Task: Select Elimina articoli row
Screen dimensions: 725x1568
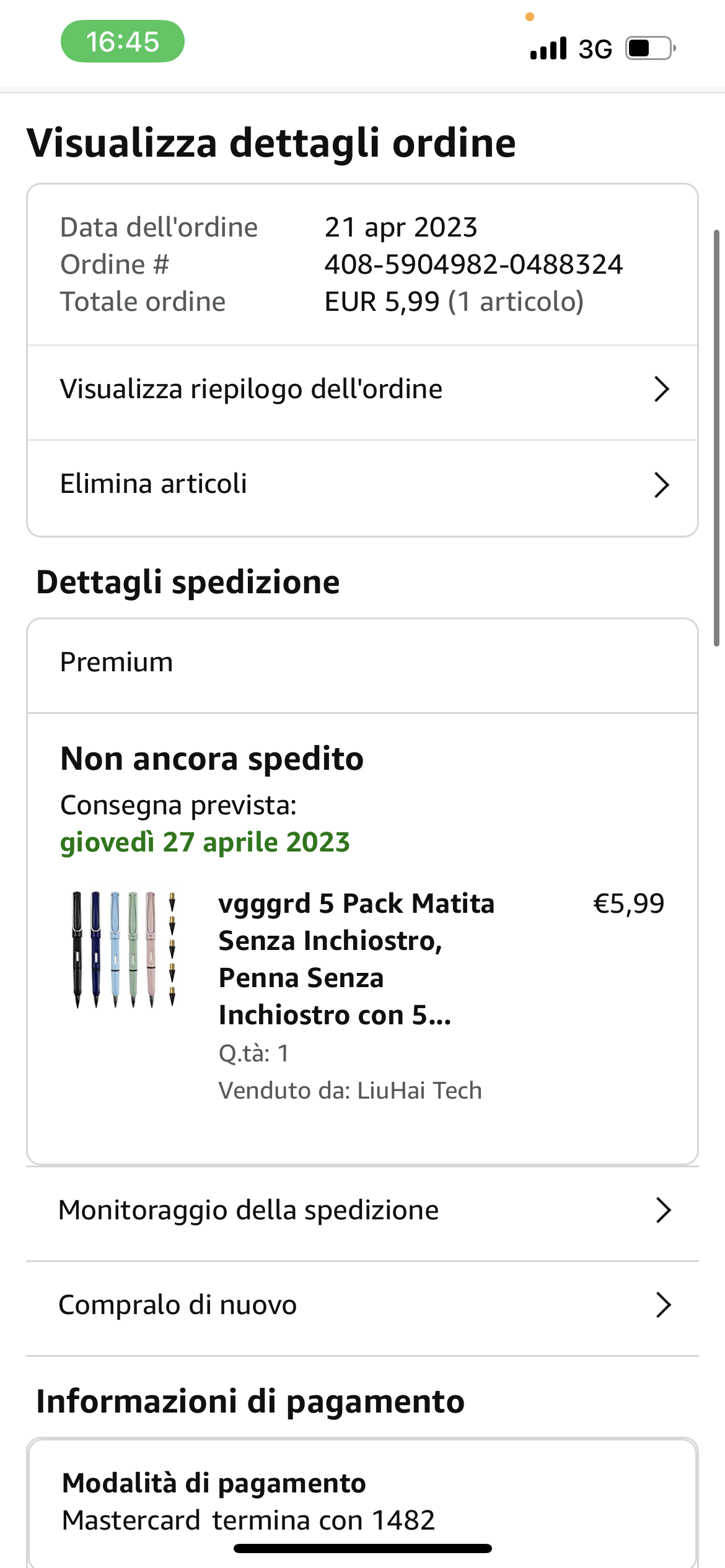Action: (x=154, y=484)
